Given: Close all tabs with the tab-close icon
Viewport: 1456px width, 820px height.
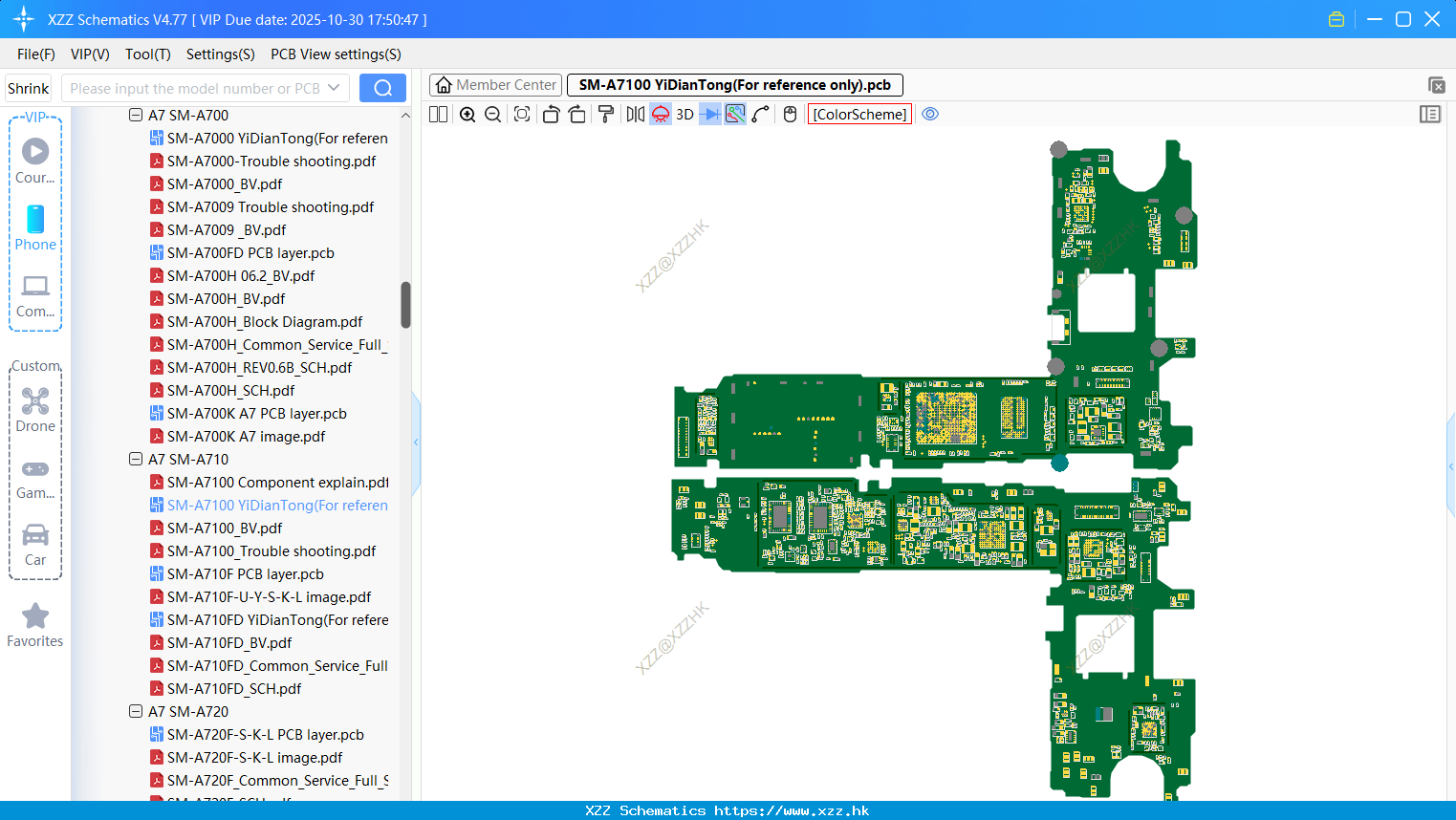Looking at the screenshot, I should tap(1436, 85).
